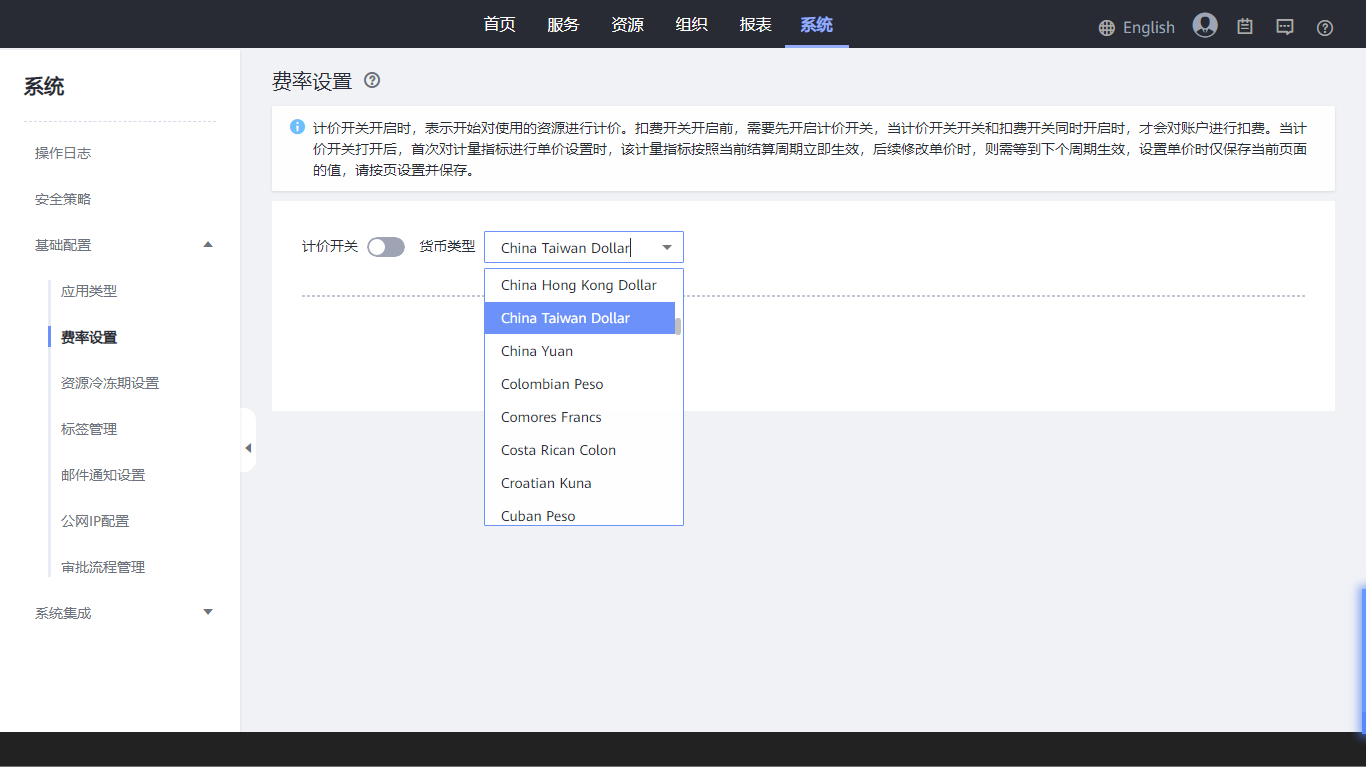This screenshot has width=1366, height=768.
Task: Open the user avatar account menu
Action: (1205, 26)
